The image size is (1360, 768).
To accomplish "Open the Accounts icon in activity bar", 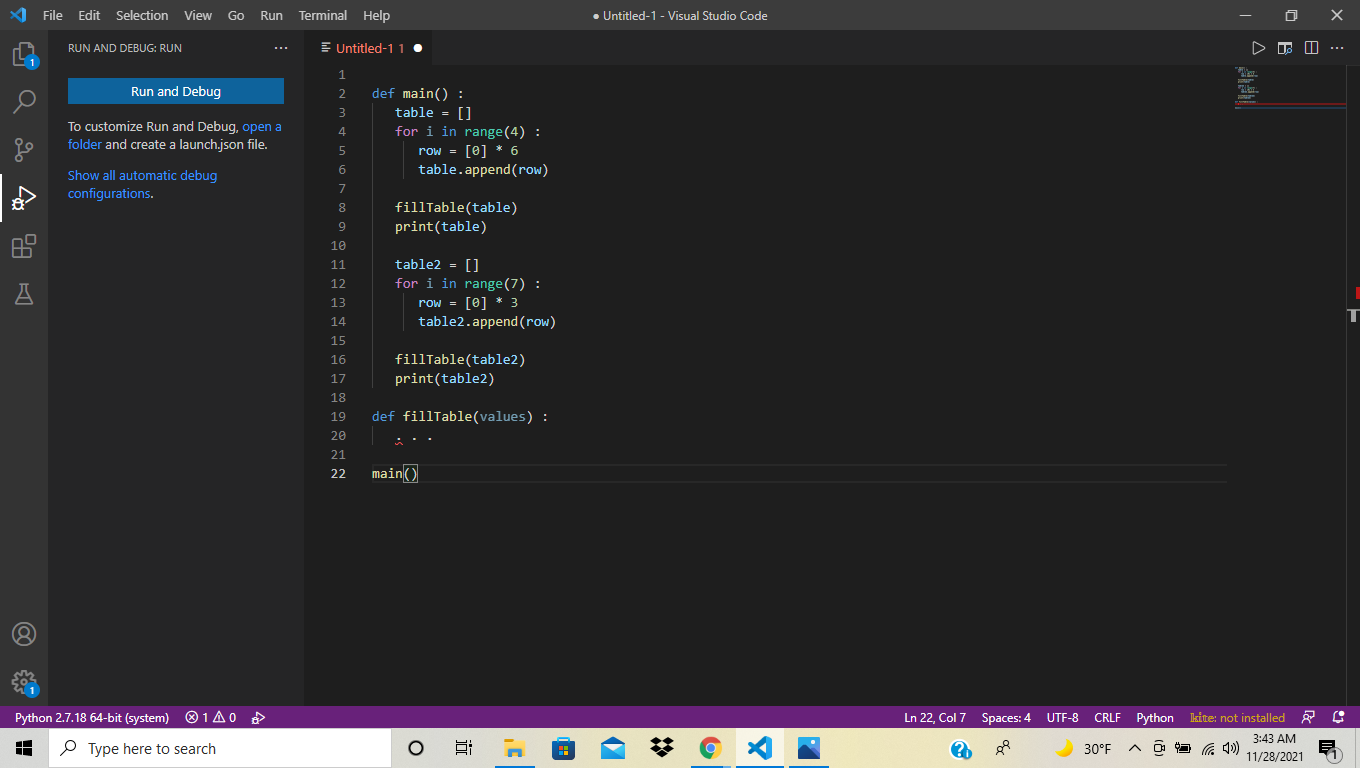I will pyautogui.click(x=24, y=634).
